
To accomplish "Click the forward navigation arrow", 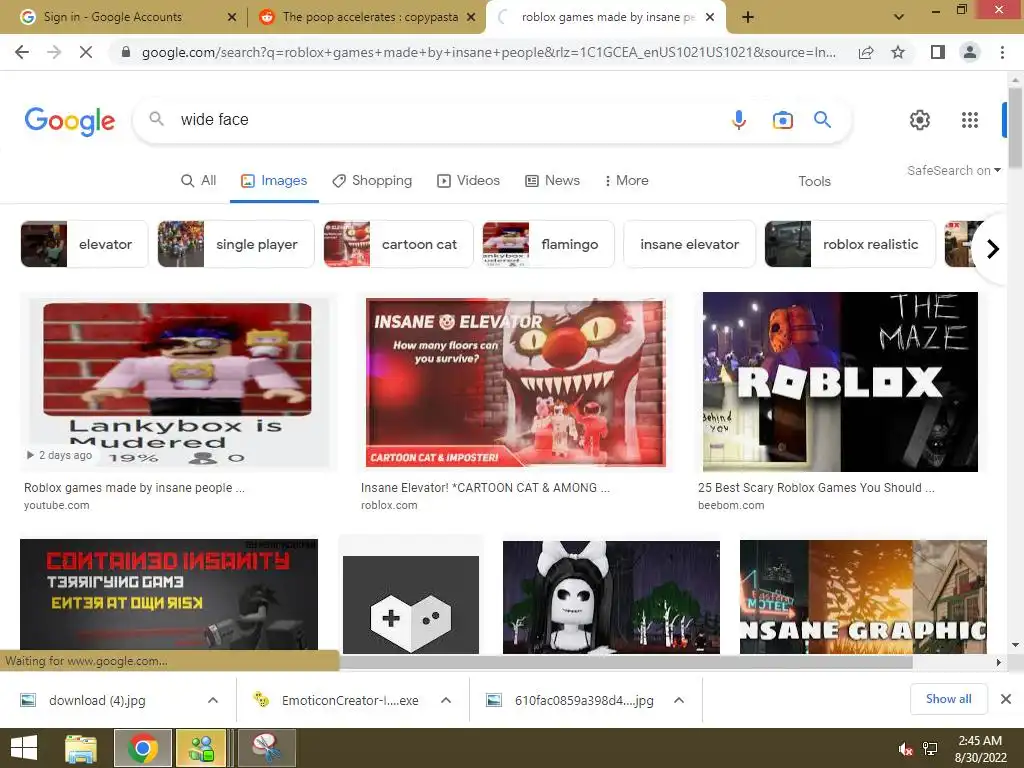I will (x=54, y=52).
